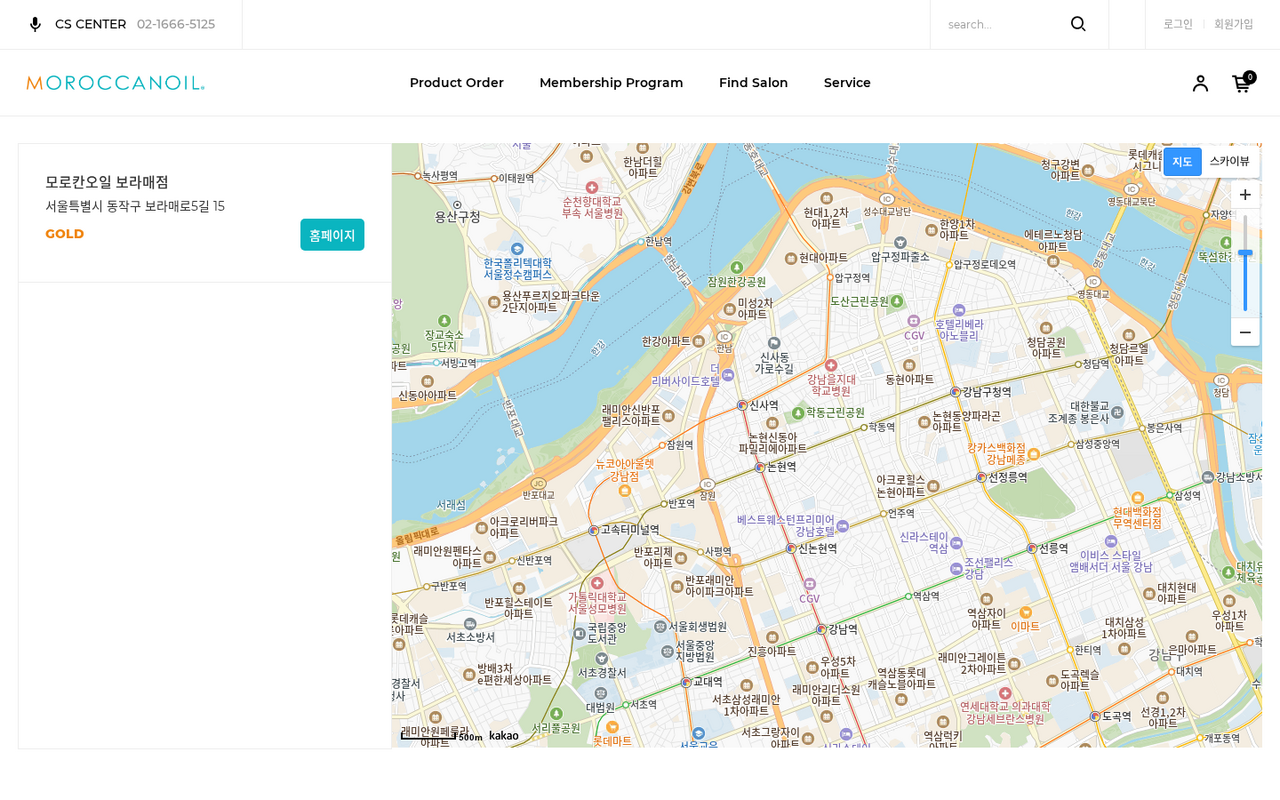Zoom in the map with plus button
This screenshot has width=1280, height=800.
pos(1245,195)
